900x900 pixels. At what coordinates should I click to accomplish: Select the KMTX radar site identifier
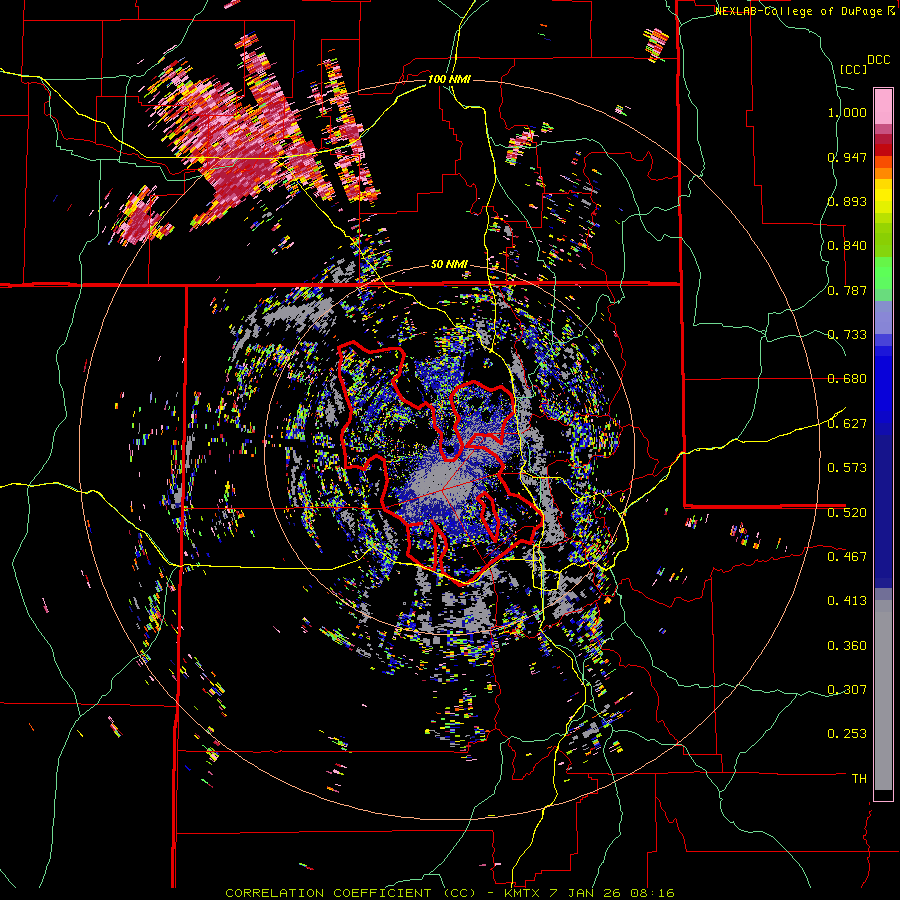click(x=523, y=893)
